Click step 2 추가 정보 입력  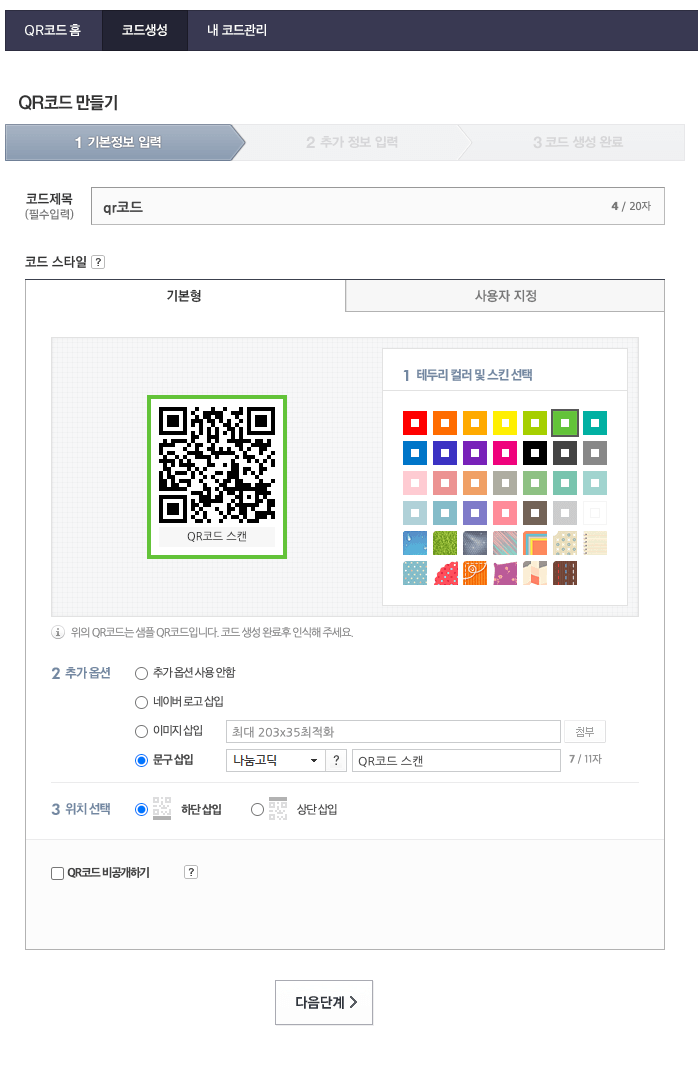point(352,142)
